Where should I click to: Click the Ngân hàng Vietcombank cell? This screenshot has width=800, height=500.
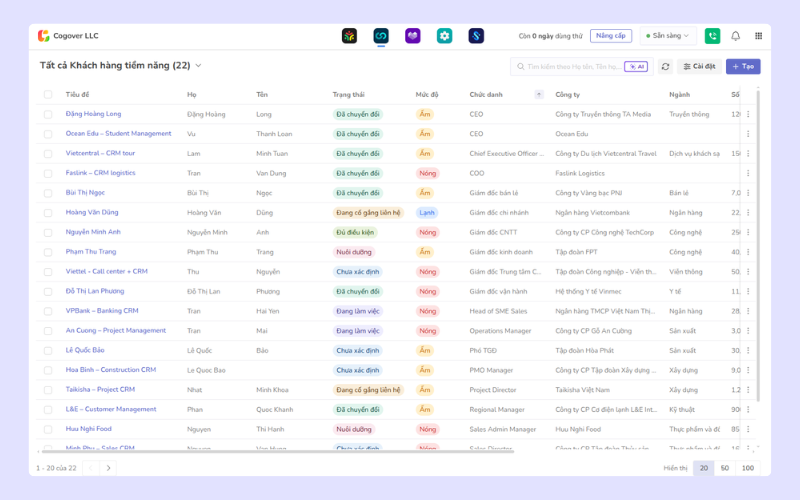point(592,213)
